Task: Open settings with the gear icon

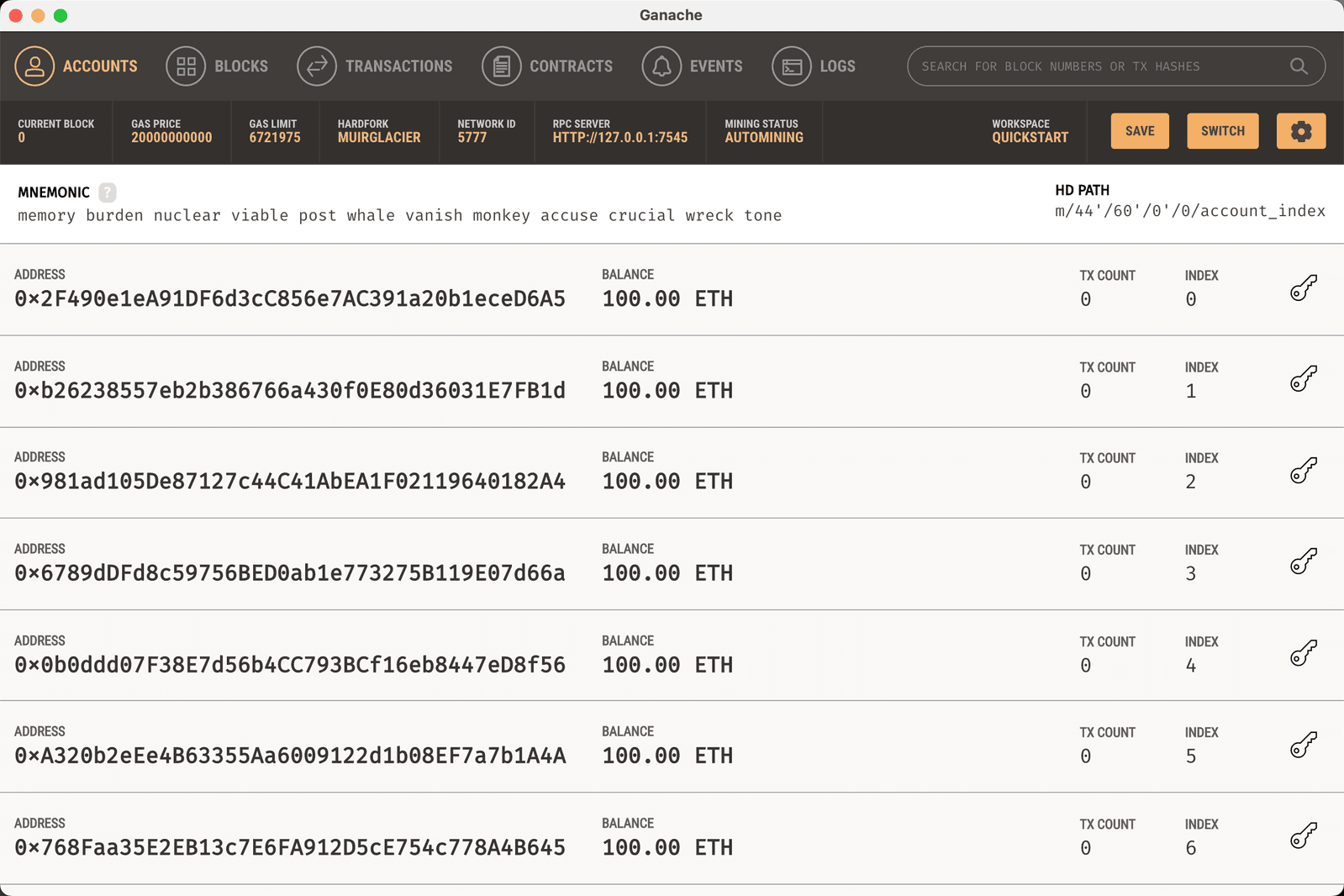Action: (1301, 131)
